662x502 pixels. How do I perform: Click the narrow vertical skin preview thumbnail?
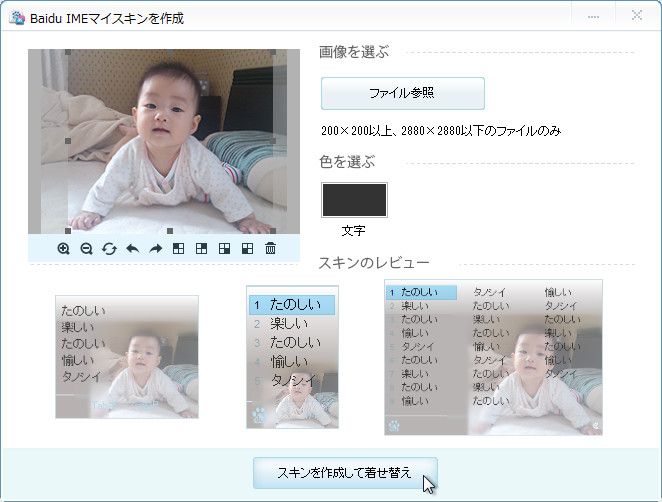[x=293, y=357]
